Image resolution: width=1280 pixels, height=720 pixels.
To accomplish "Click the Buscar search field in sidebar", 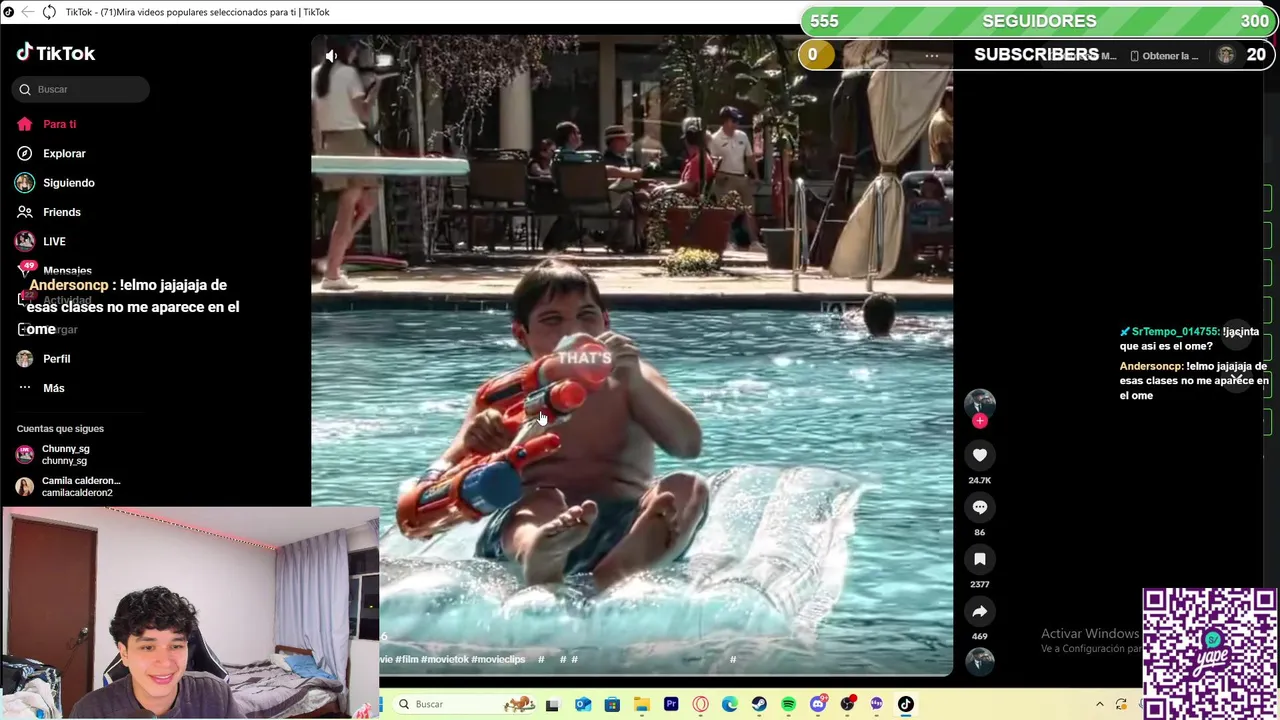I will [81, 89].
